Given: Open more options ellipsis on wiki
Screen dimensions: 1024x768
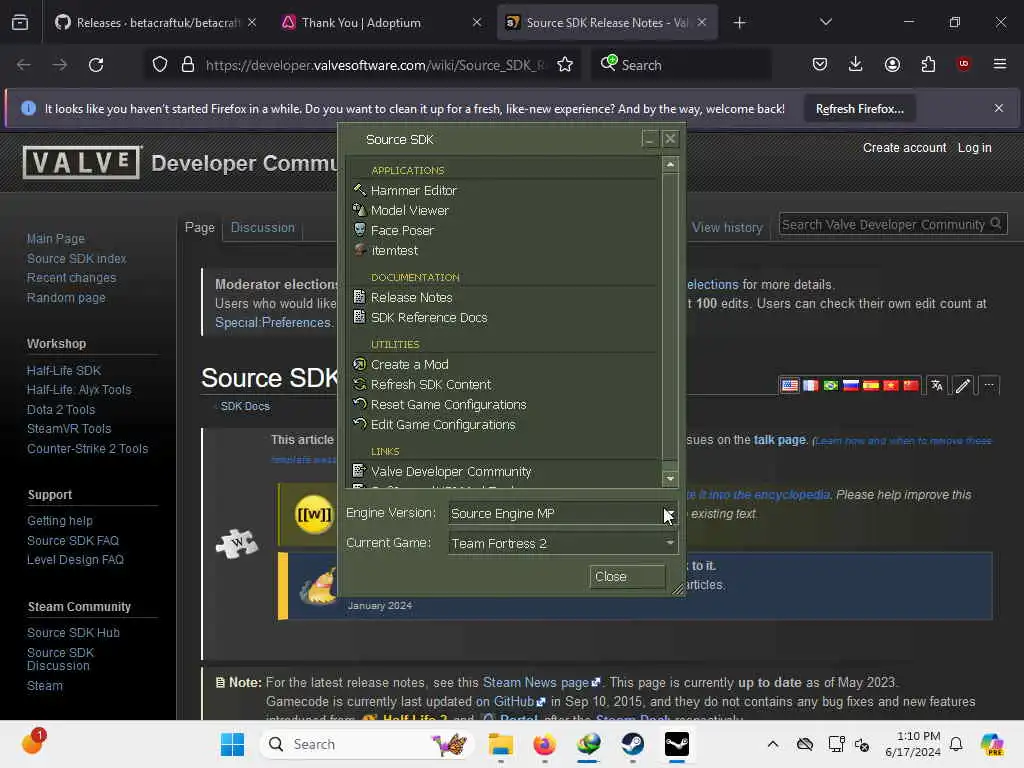Looking at the screenshot, I should 989,385.
